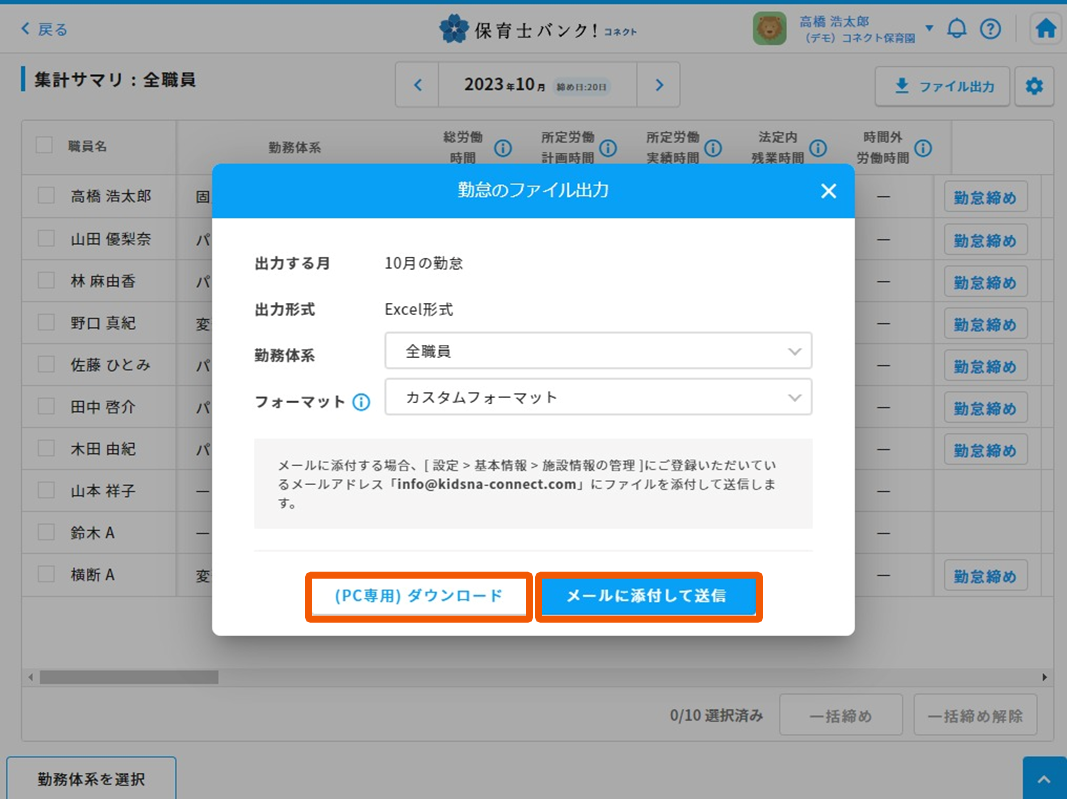Toggle the select-all checkbox in header
This screenshot has width=1067, height=800.
pos(44,145)
